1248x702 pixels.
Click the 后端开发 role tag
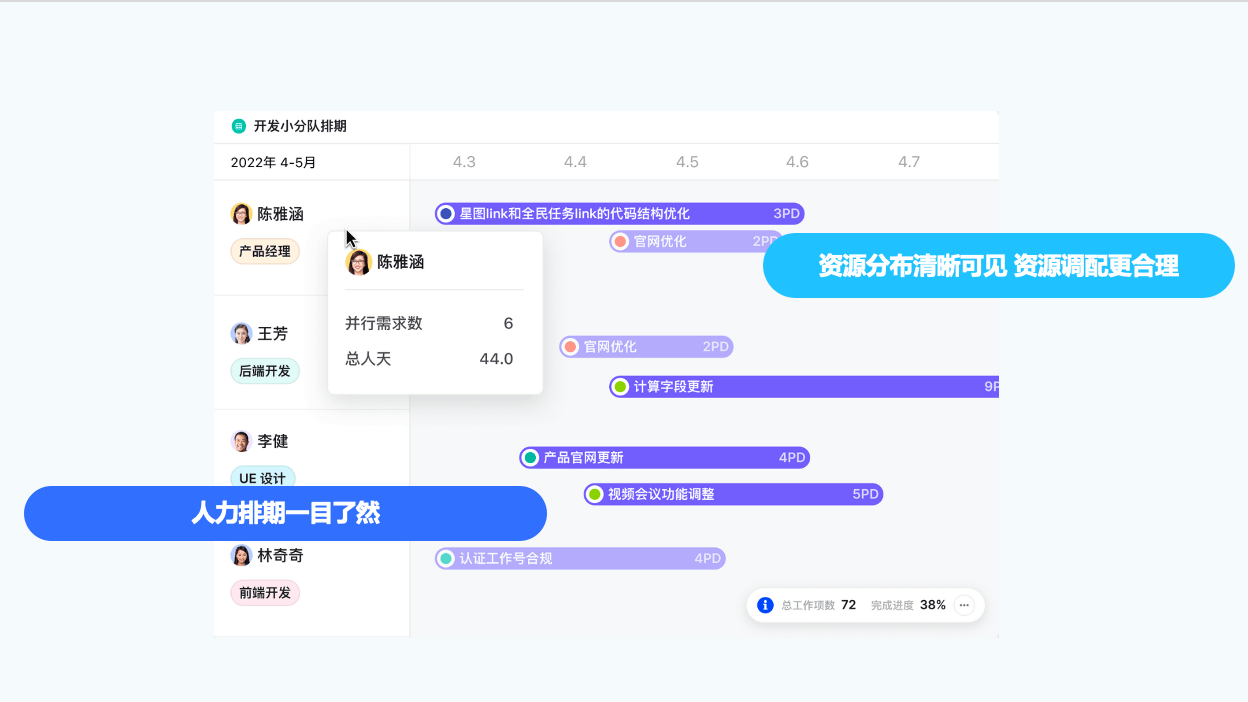point(265,371)
